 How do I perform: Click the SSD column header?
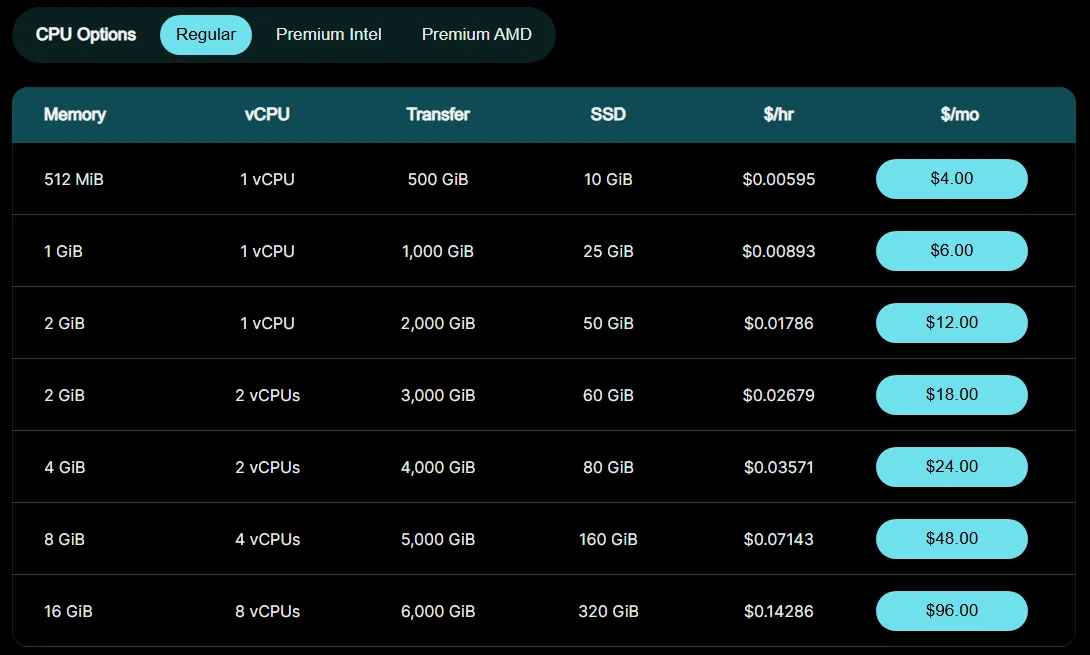coord(608,115)
